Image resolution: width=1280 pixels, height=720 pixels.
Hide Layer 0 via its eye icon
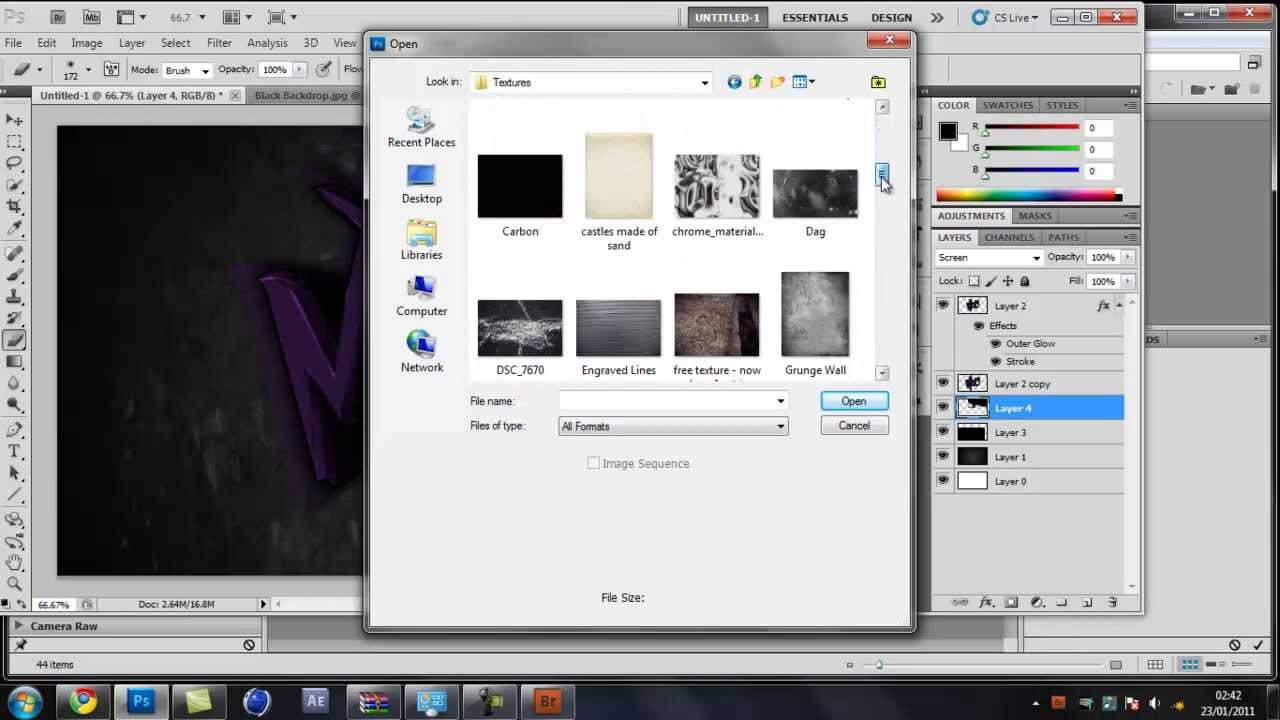[x=943, y=481]
